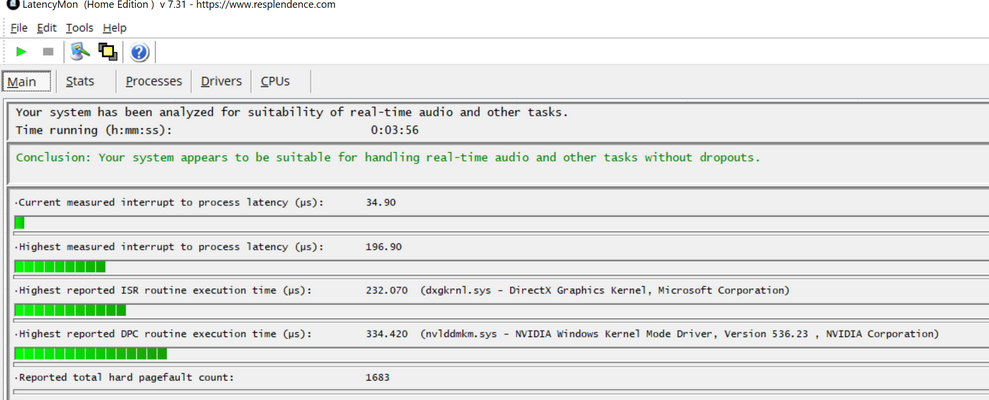Open the Help menu
989x400 pixels.
(115, 28)
